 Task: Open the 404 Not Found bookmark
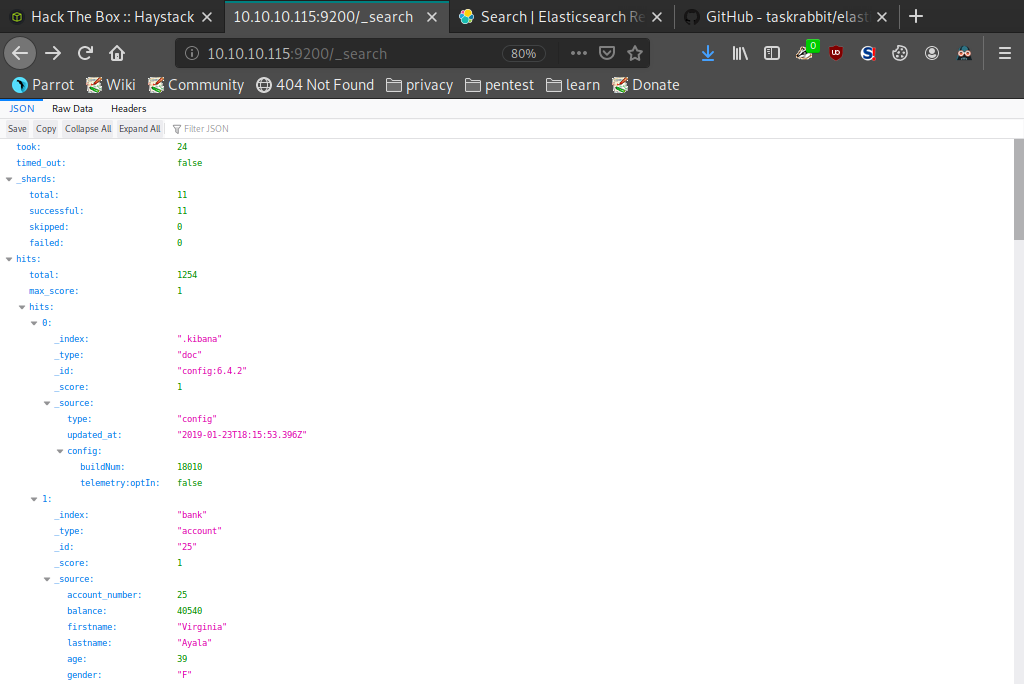315,85
